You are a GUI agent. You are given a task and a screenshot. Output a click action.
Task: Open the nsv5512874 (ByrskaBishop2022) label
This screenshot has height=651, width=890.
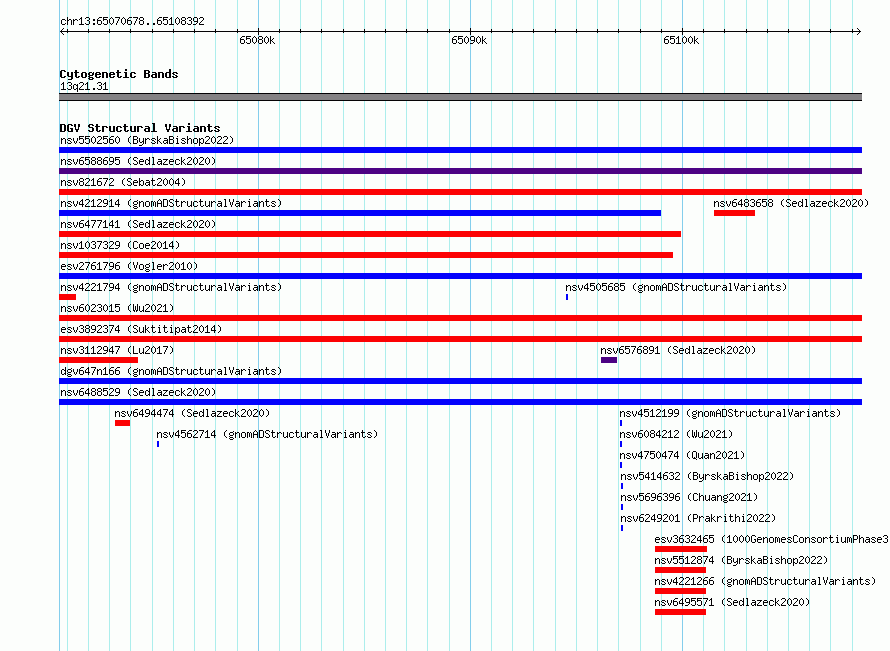point(741,560)
